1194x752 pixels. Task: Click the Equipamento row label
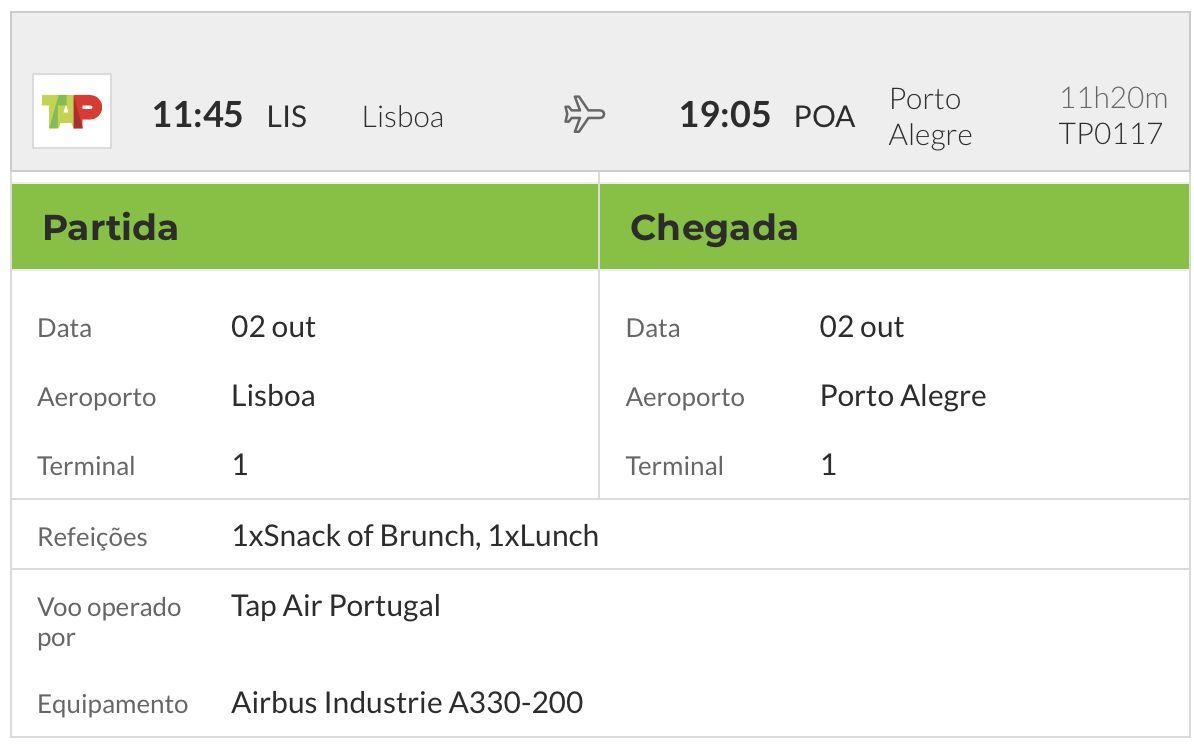click(x=113, y=705)
